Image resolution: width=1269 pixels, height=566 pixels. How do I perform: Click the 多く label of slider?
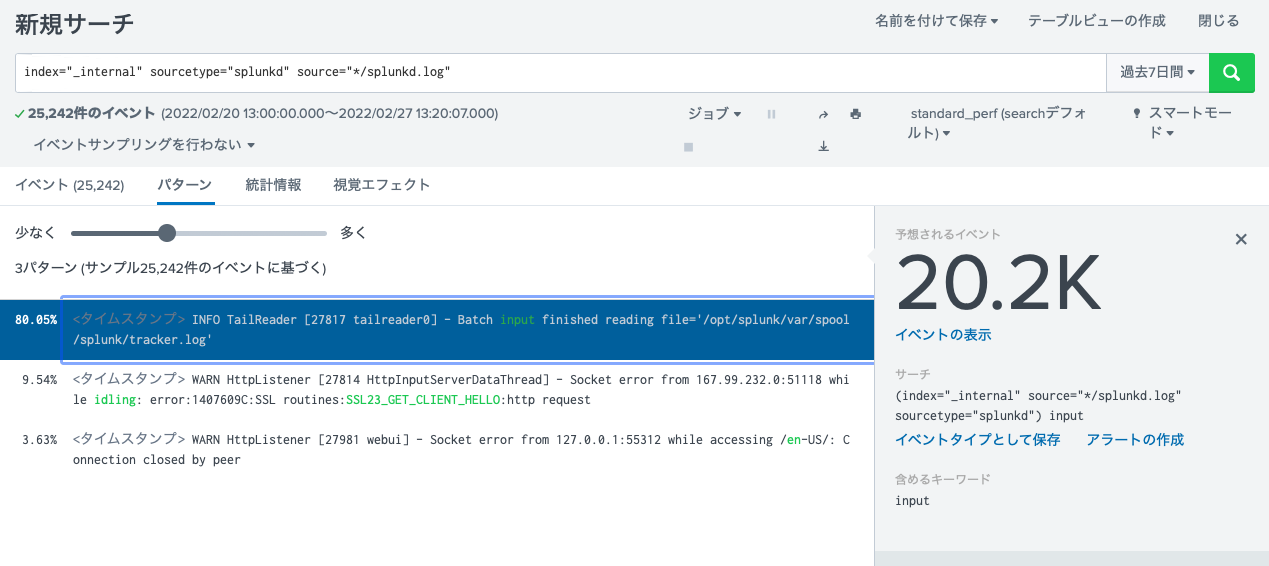(x=353, y=233)
